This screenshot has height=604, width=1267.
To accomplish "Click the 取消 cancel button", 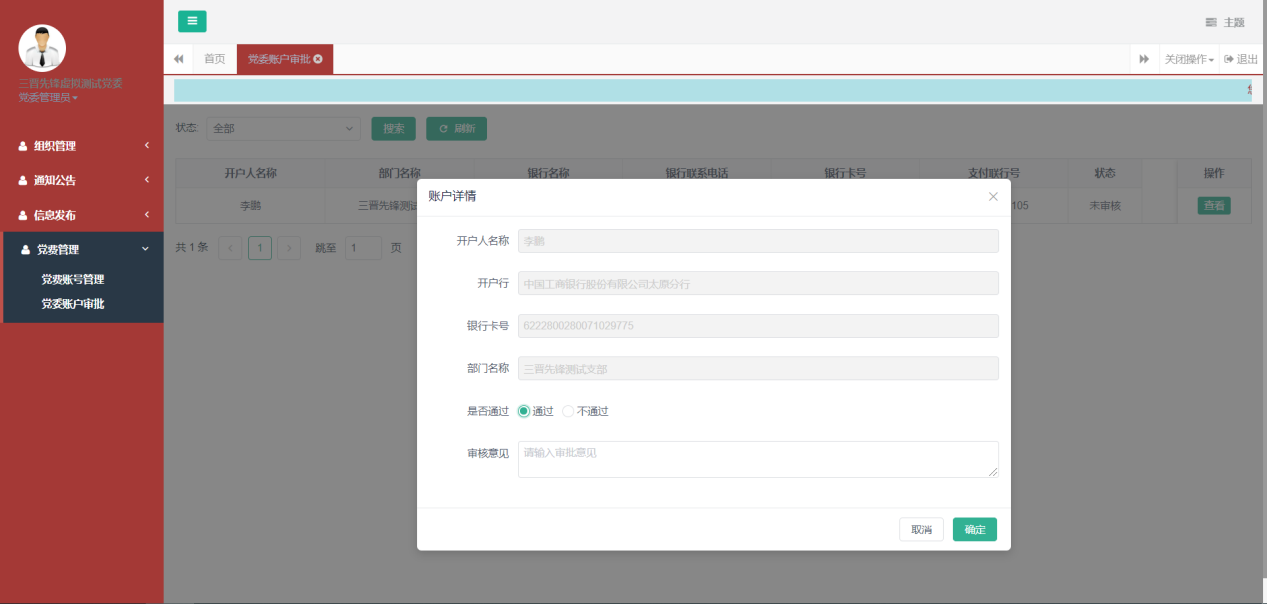I will 921,530.
